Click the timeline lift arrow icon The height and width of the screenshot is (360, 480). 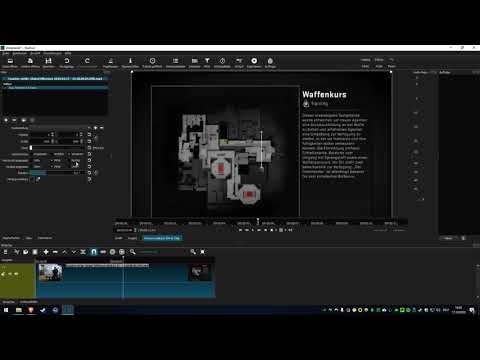point(65,252)
